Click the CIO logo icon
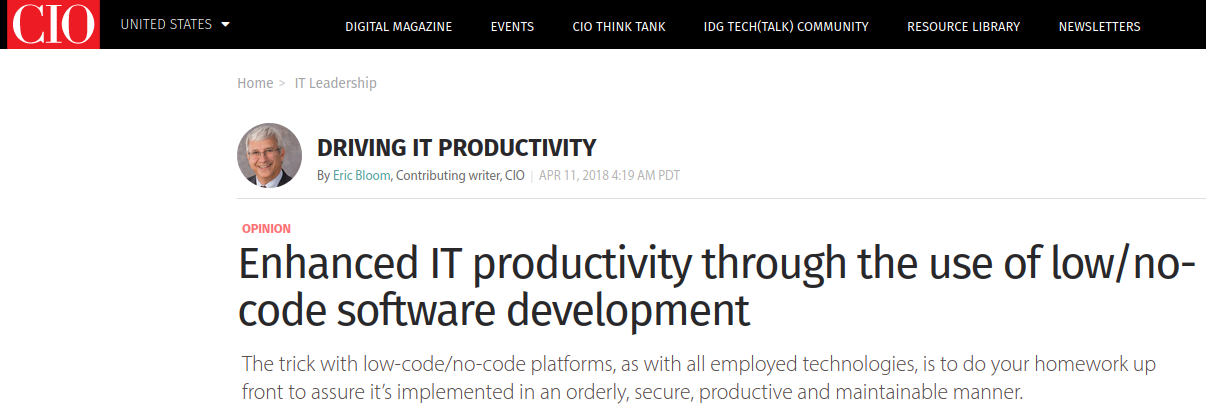This screenshot has height=414, width=1206. [x=52, y=24]
